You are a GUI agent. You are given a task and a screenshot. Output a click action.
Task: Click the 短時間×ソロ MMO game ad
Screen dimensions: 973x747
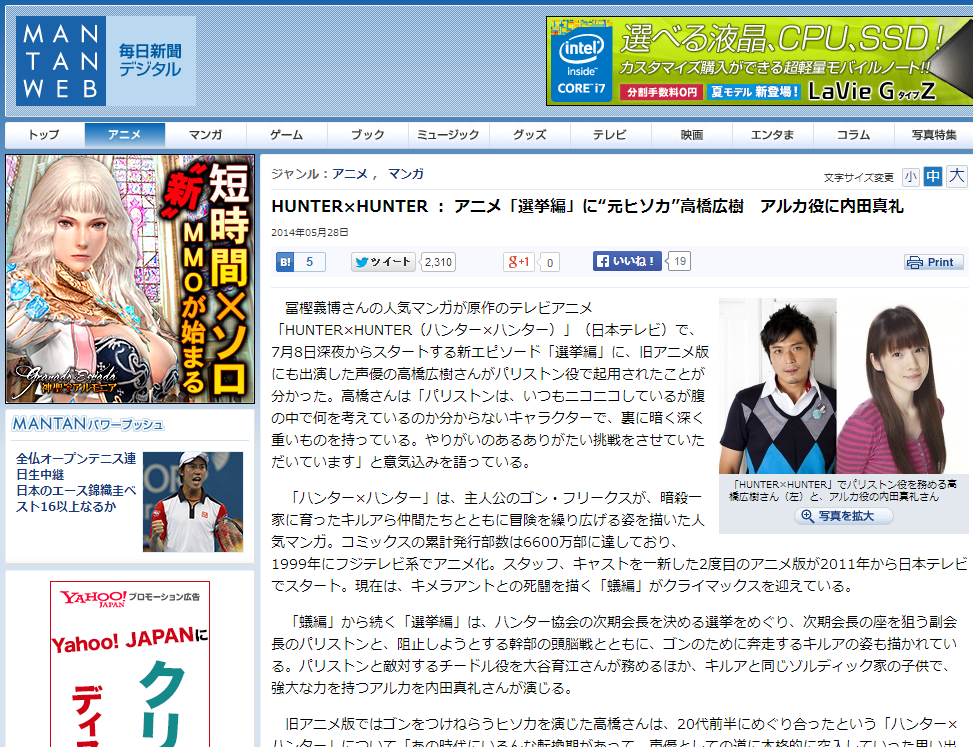click(130, 279)
